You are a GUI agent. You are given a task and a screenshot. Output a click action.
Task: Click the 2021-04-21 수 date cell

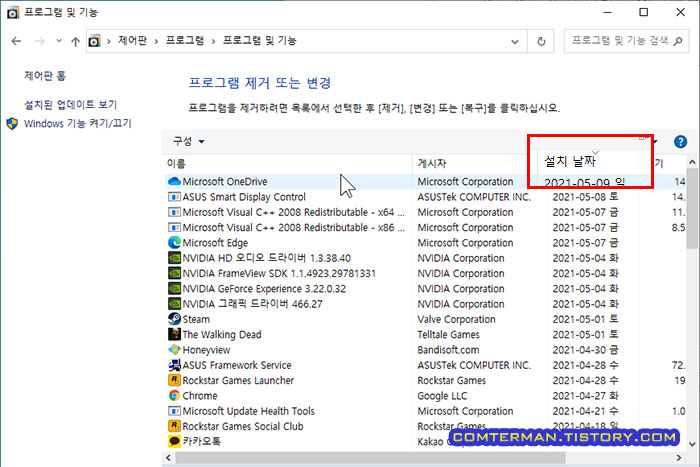pos(585,411)
